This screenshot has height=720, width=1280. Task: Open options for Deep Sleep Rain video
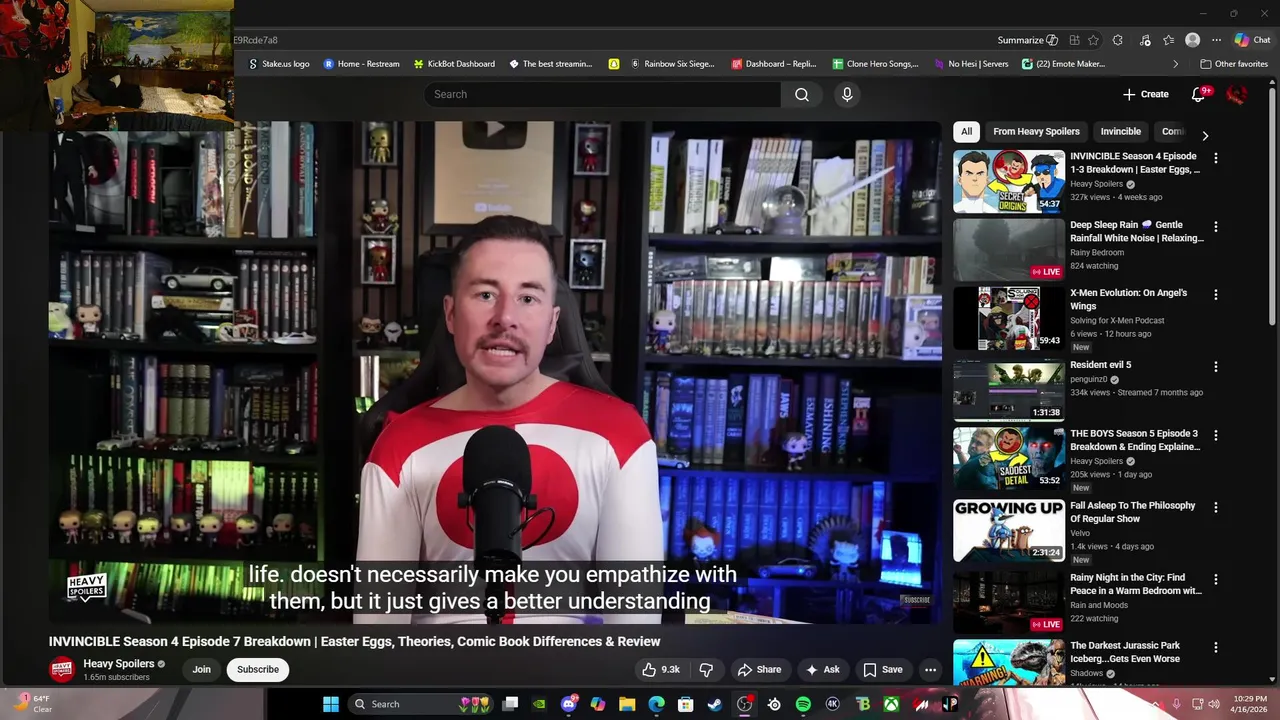click(1216, 227)
